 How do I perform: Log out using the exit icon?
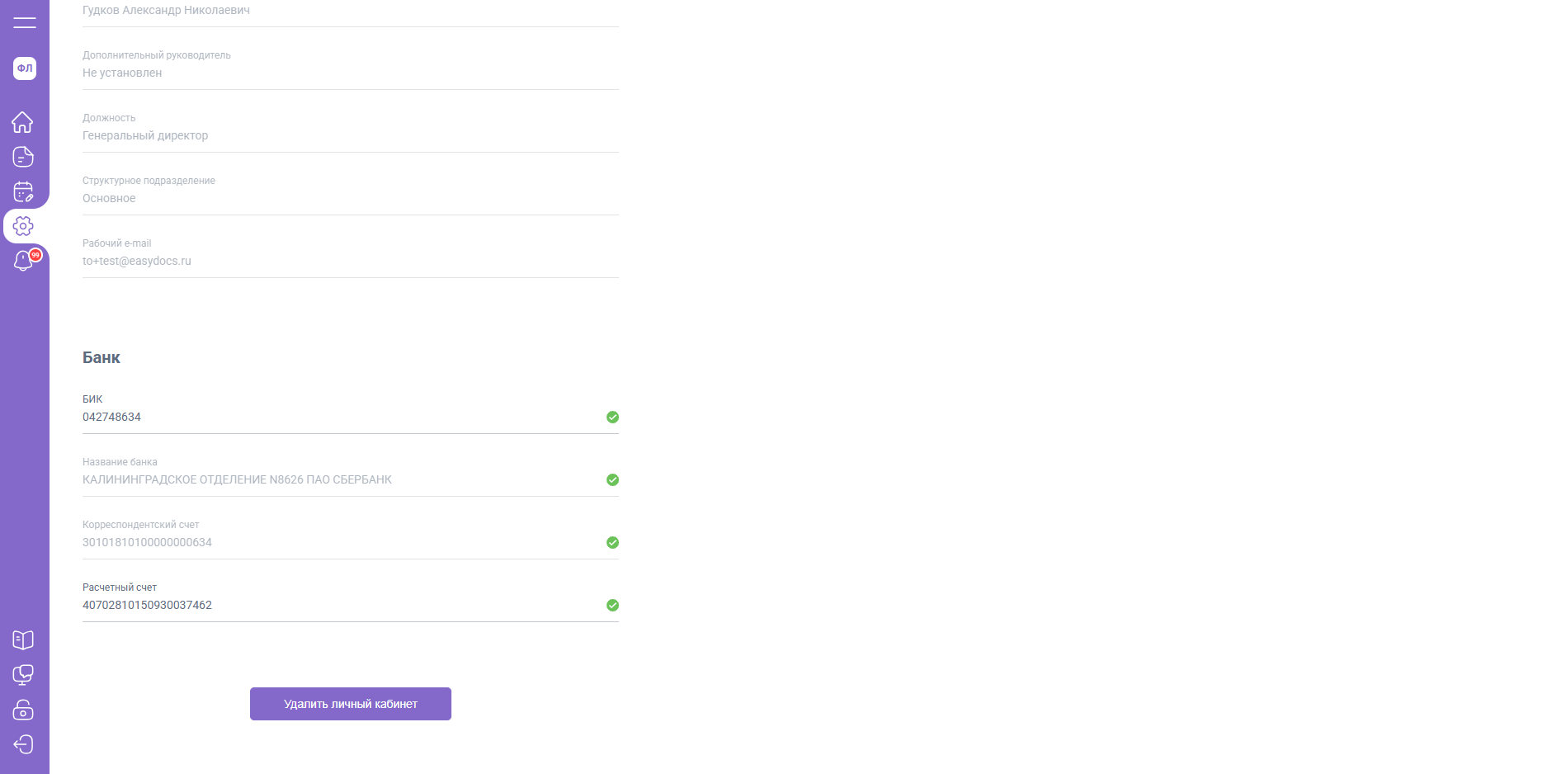(x=23, y=744)
